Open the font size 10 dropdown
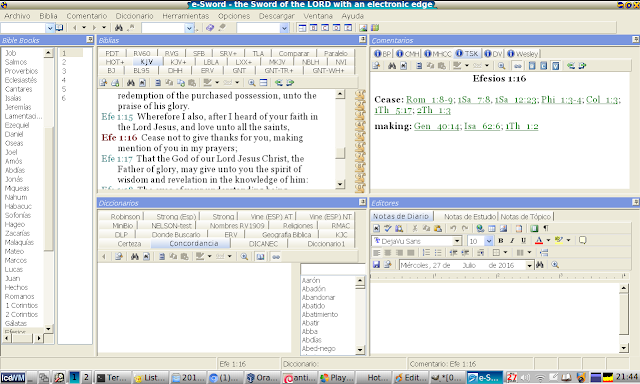The height and width of the screenshot is (384, 640). point(489,241)
